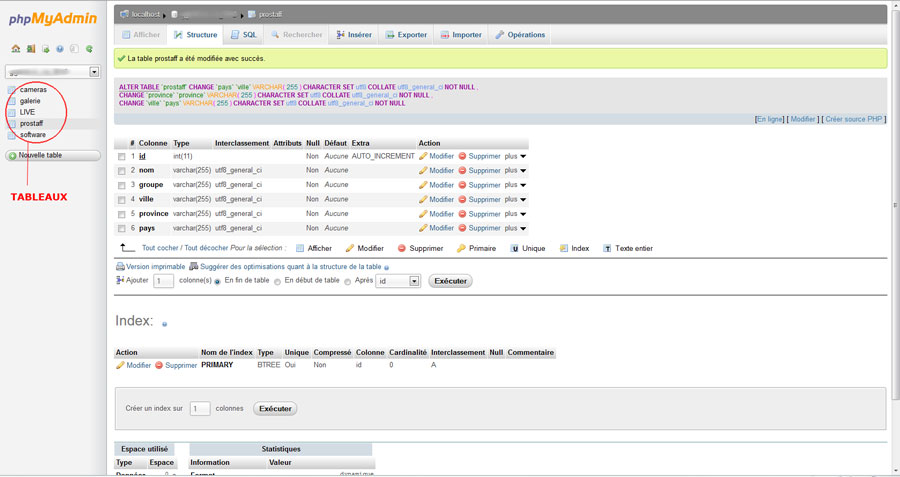
Task: Check the checkbox for the province column
Action: [121, 214]
